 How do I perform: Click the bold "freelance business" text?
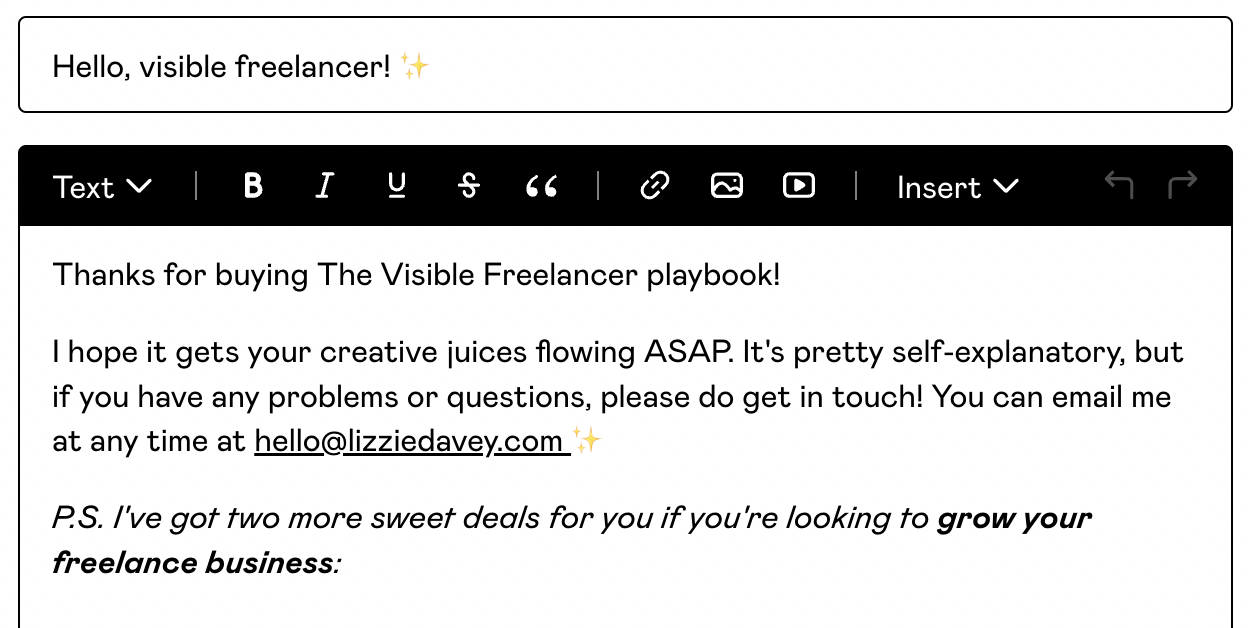(x=192, y=562)
